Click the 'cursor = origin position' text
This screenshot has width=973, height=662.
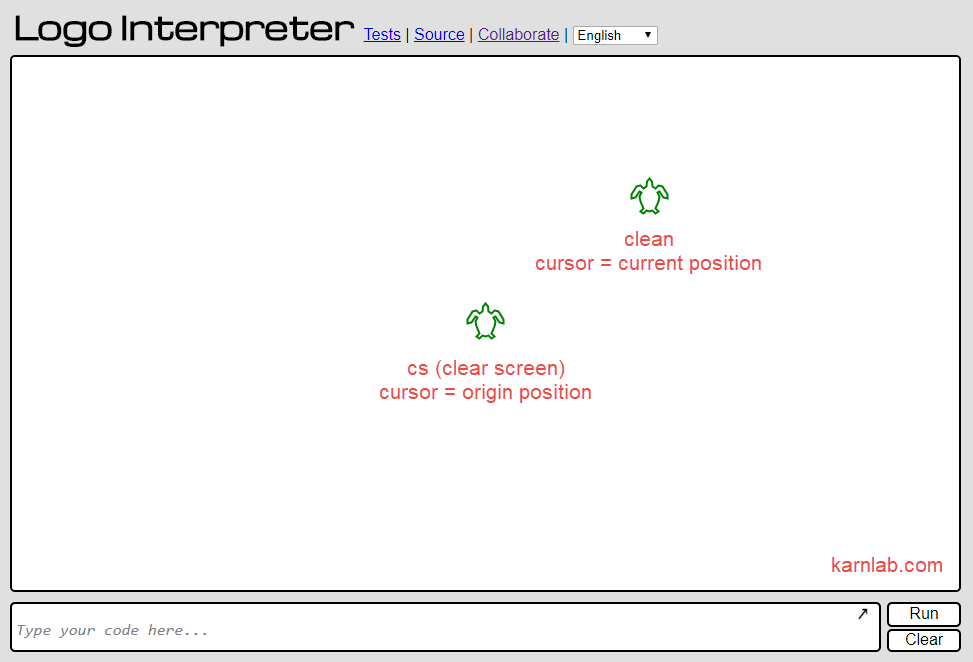click(x=485, y=393)
